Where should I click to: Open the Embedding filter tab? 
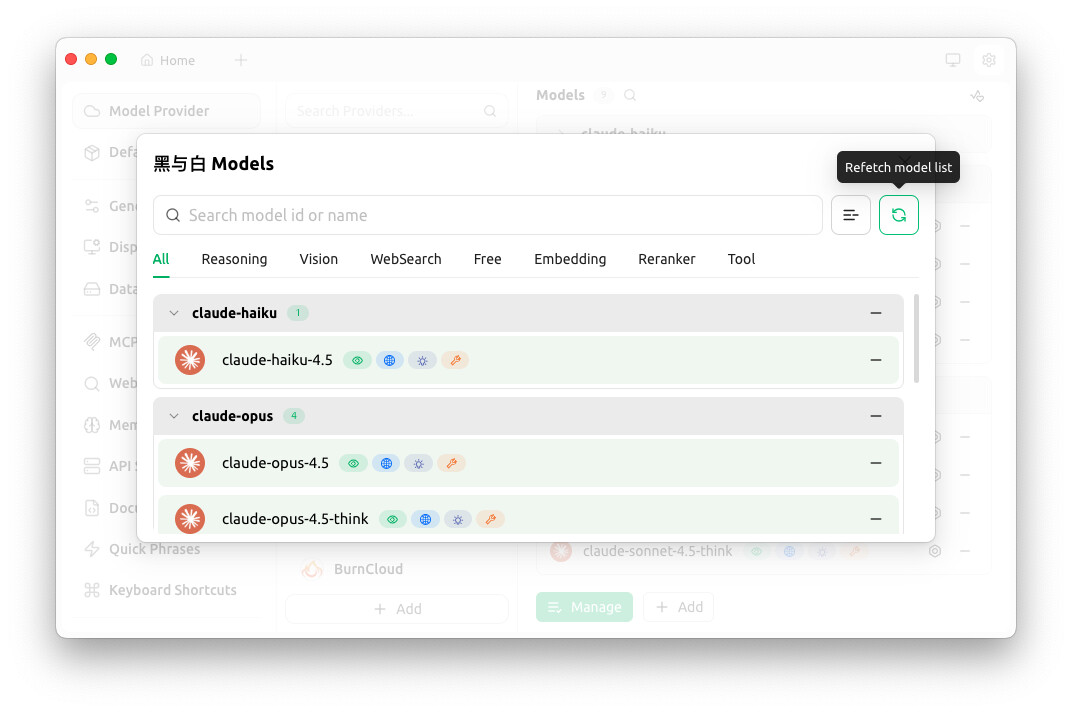[x=570, y=259]
